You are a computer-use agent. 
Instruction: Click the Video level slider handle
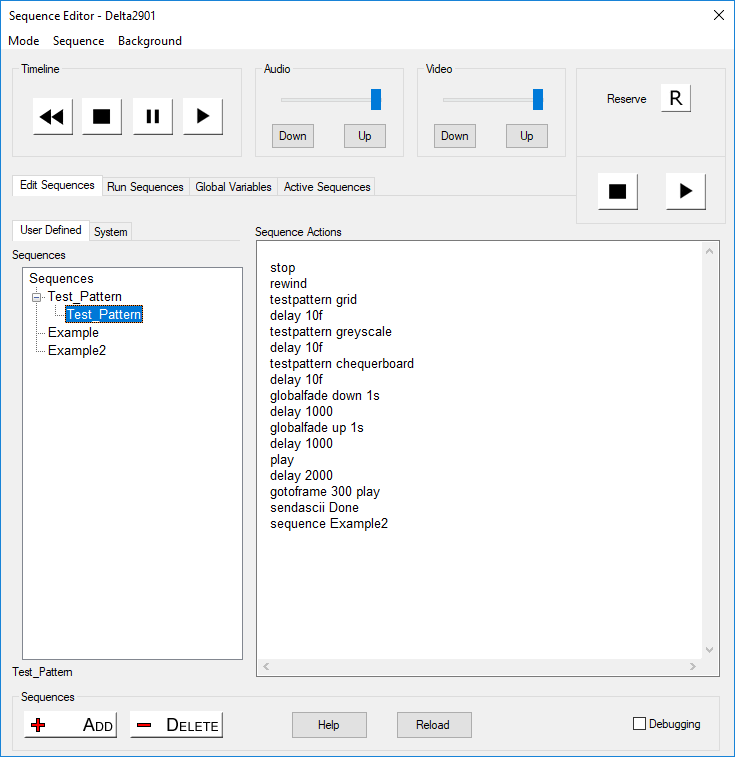(537, 99)
